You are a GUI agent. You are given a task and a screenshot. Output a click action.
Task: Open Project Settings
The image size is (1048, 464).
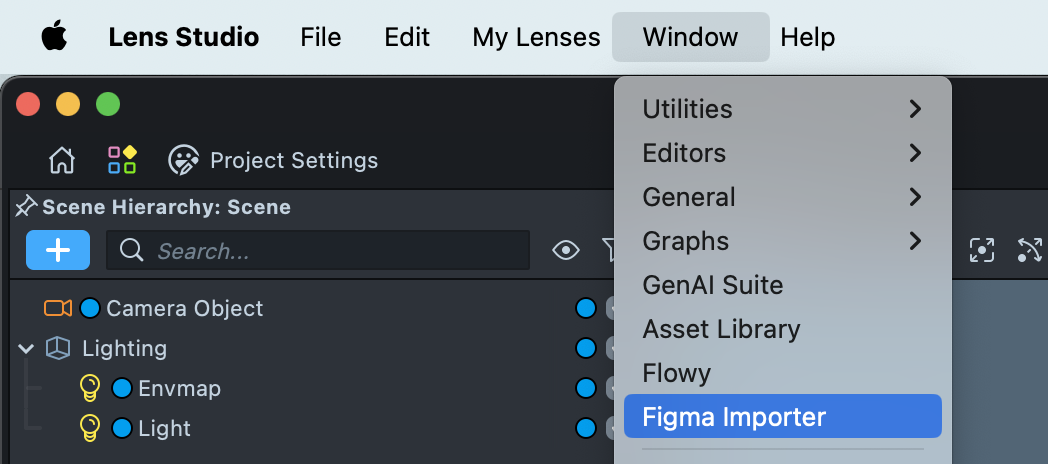pos(273,160)
